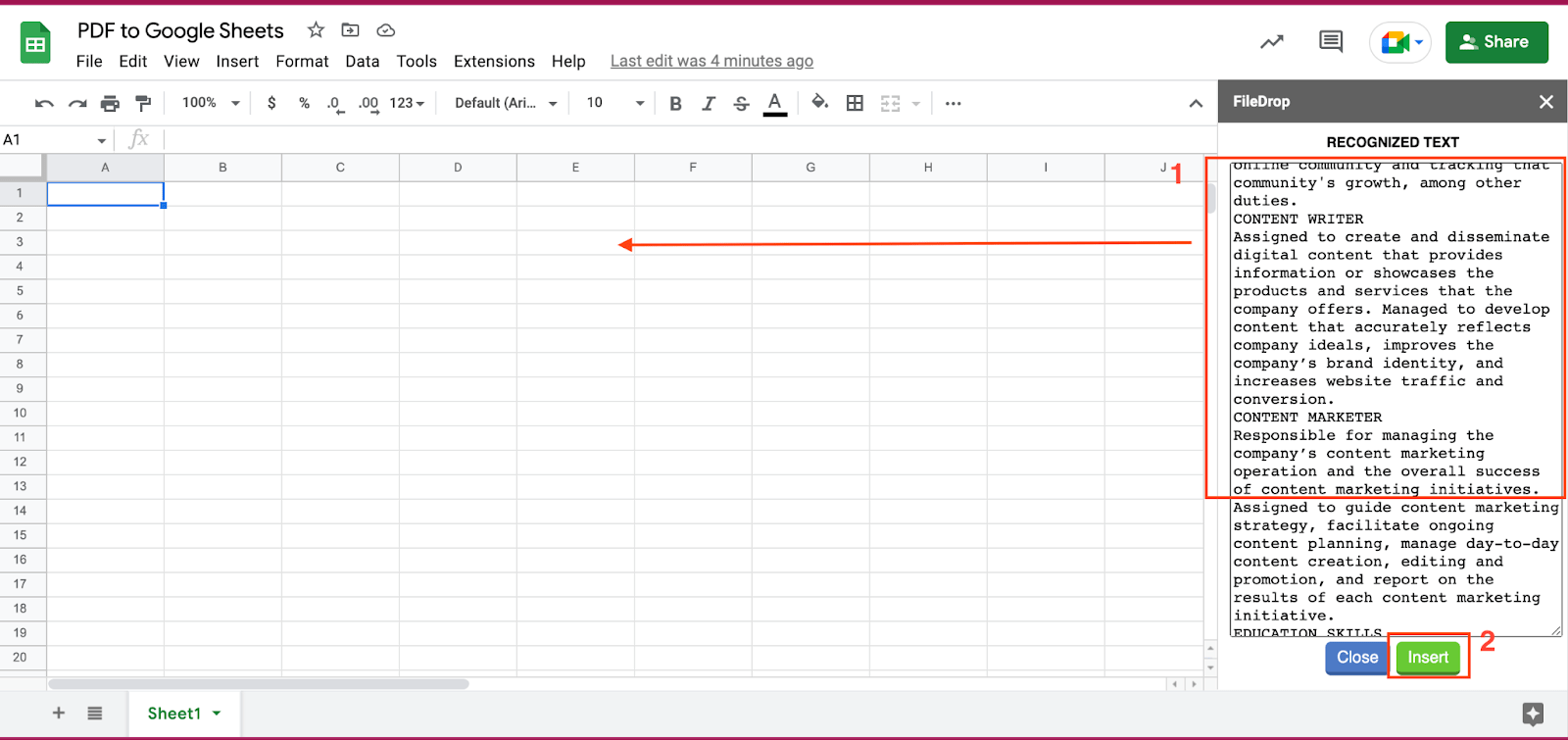
Task: Click inside the recognized text area
Action: click(x=1396, y=399)
